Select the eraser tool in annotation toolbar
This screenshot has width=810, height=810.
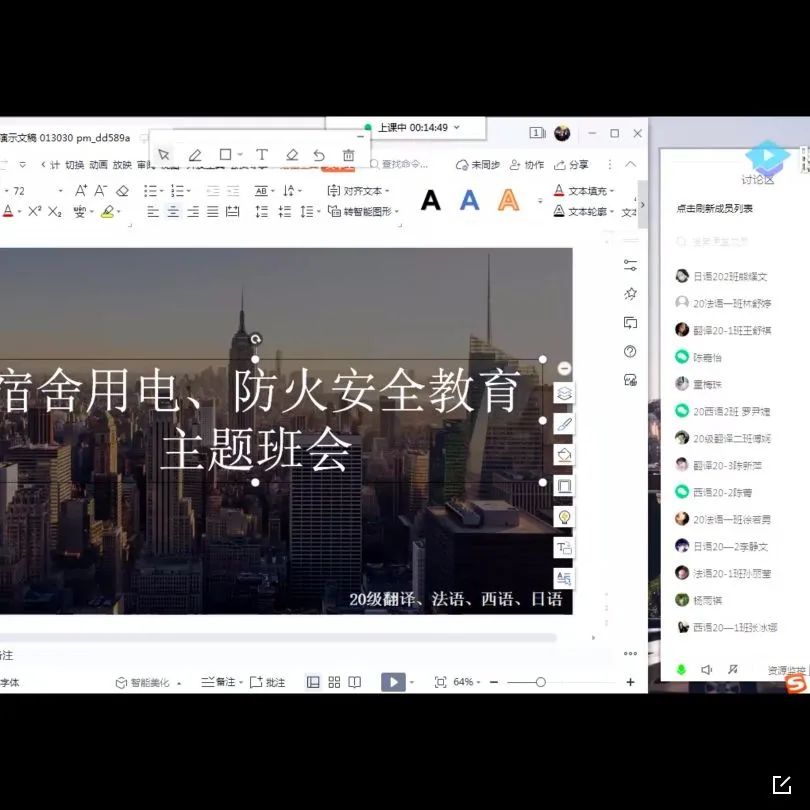[x=292, y=155]
